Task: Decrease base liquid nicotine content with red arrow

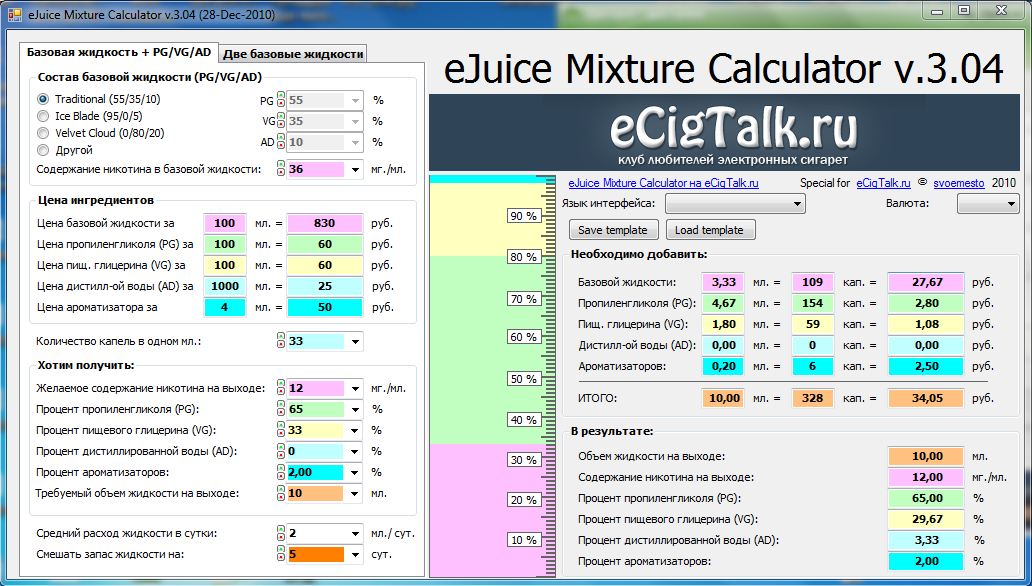Action: (281, 173)
